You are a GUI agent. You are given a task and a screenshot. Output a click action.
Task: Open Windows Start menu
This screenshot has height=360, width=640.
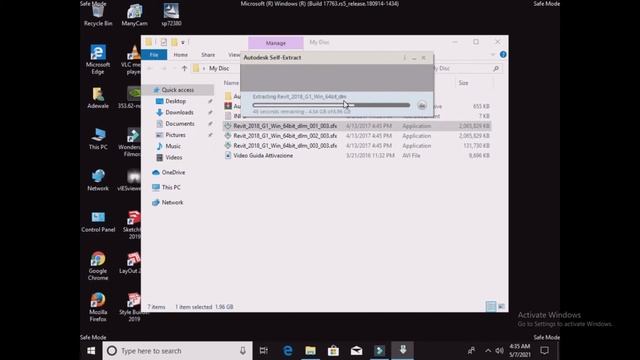(x=91, y=351)
